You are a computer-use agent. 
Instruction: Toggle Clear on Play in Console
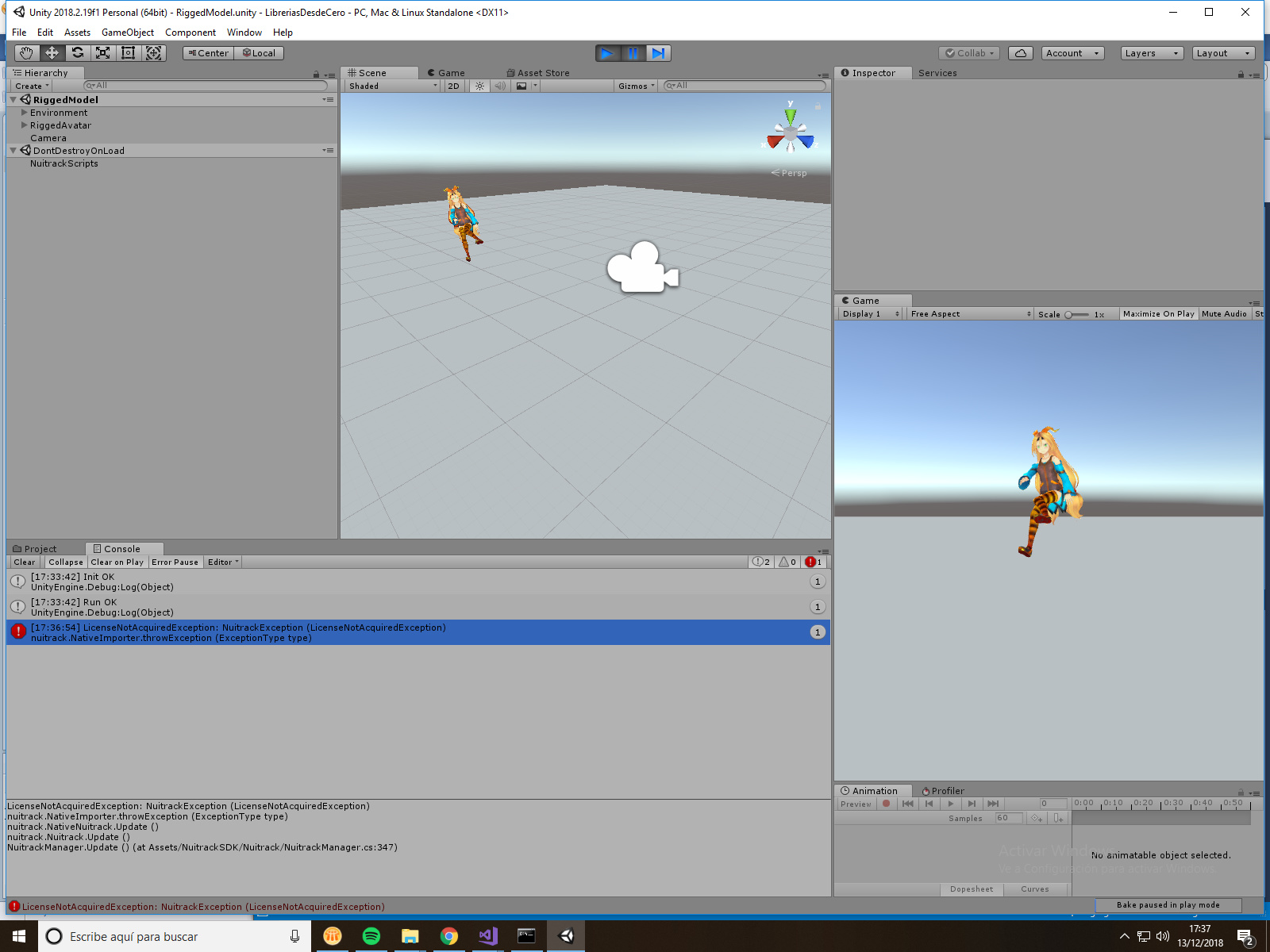click(x=117, y=562)
